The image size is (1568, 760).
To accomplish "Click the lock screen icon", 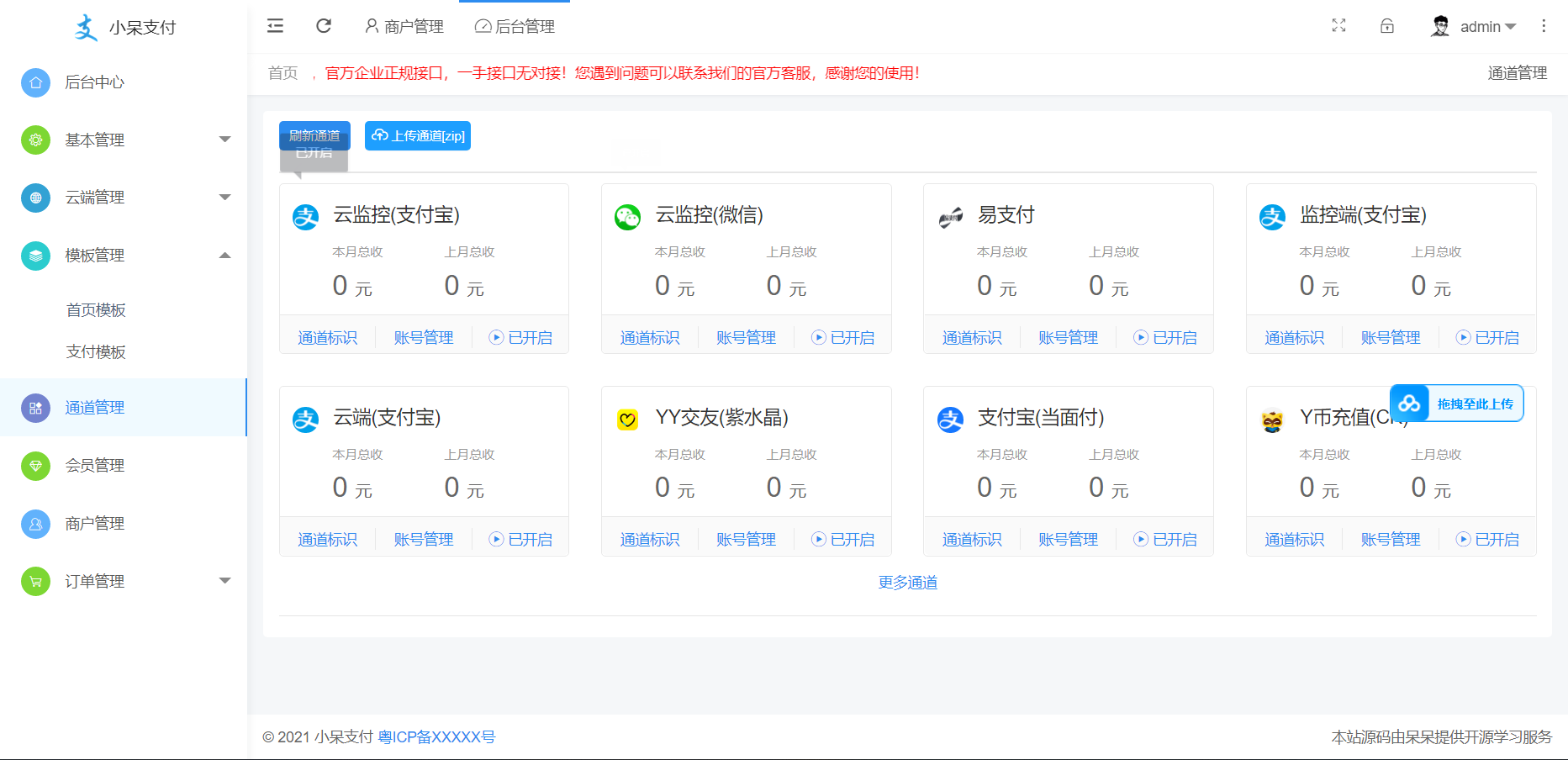I will pos(1387,26).
